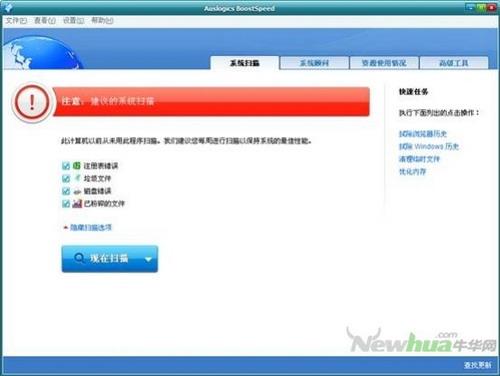
Task: Minimize the BoostSpeed window
Action: (x=470, y=7)
